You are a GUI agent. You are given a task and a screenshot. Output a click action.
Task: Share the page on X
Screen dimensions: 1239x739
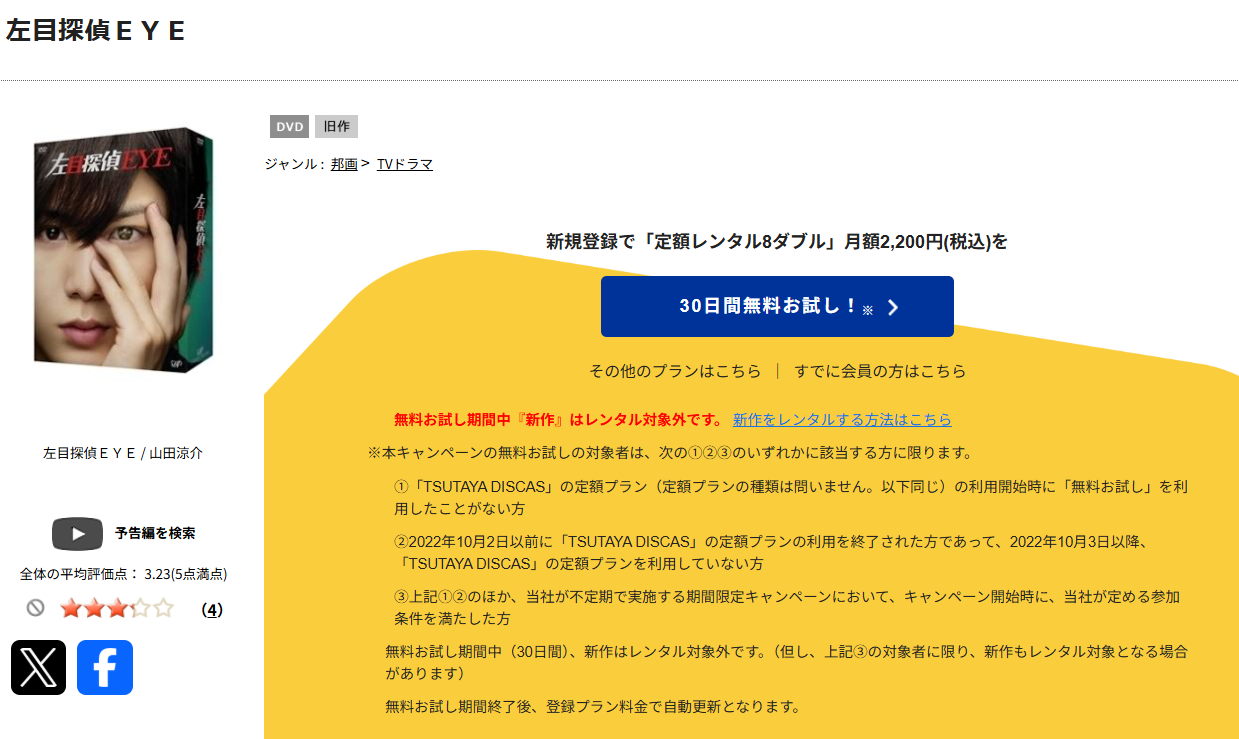coord(38,667)
